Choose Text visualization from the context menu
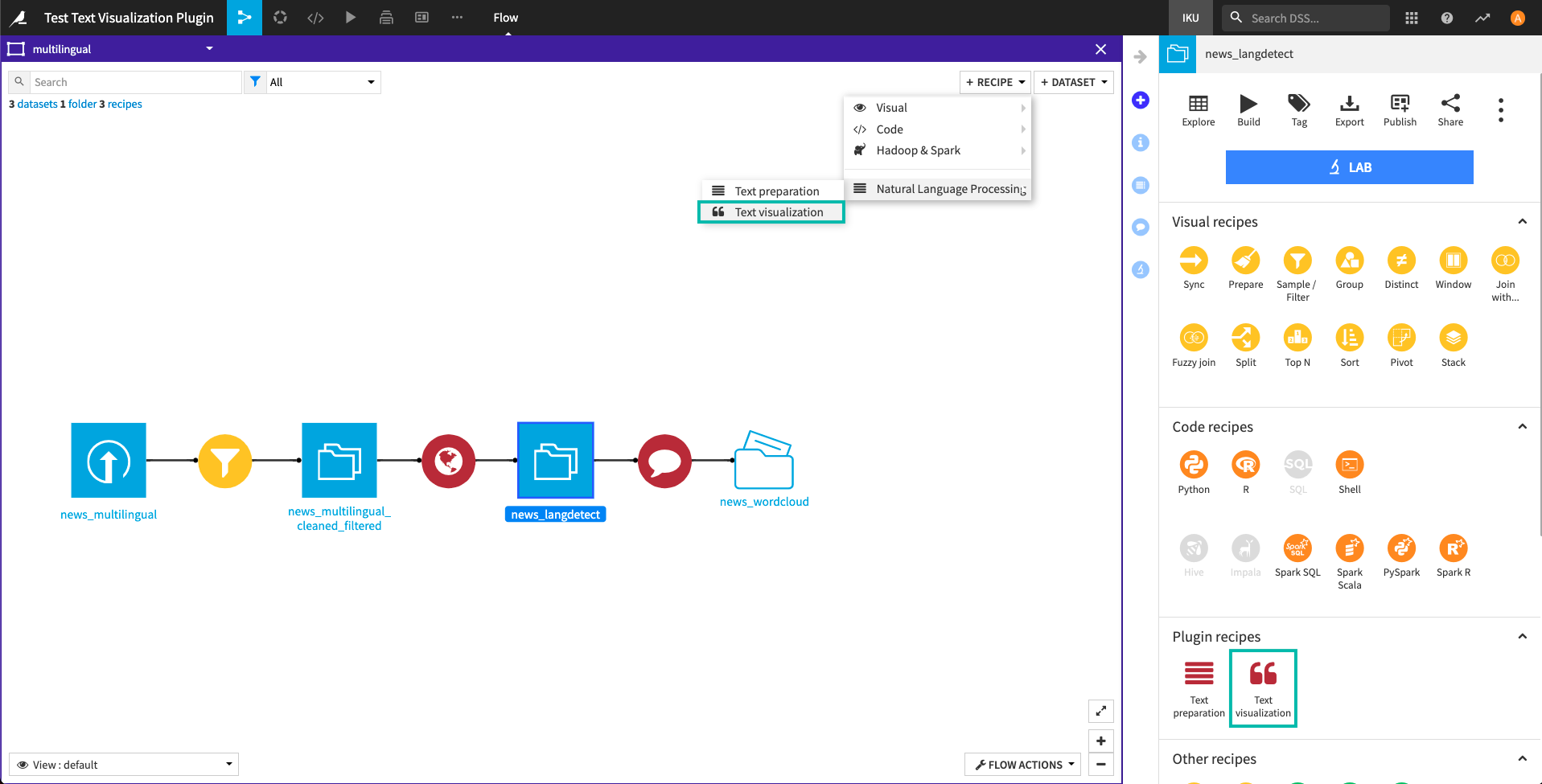The width and height of the screenshot is (1542, 784). point(771,211)
